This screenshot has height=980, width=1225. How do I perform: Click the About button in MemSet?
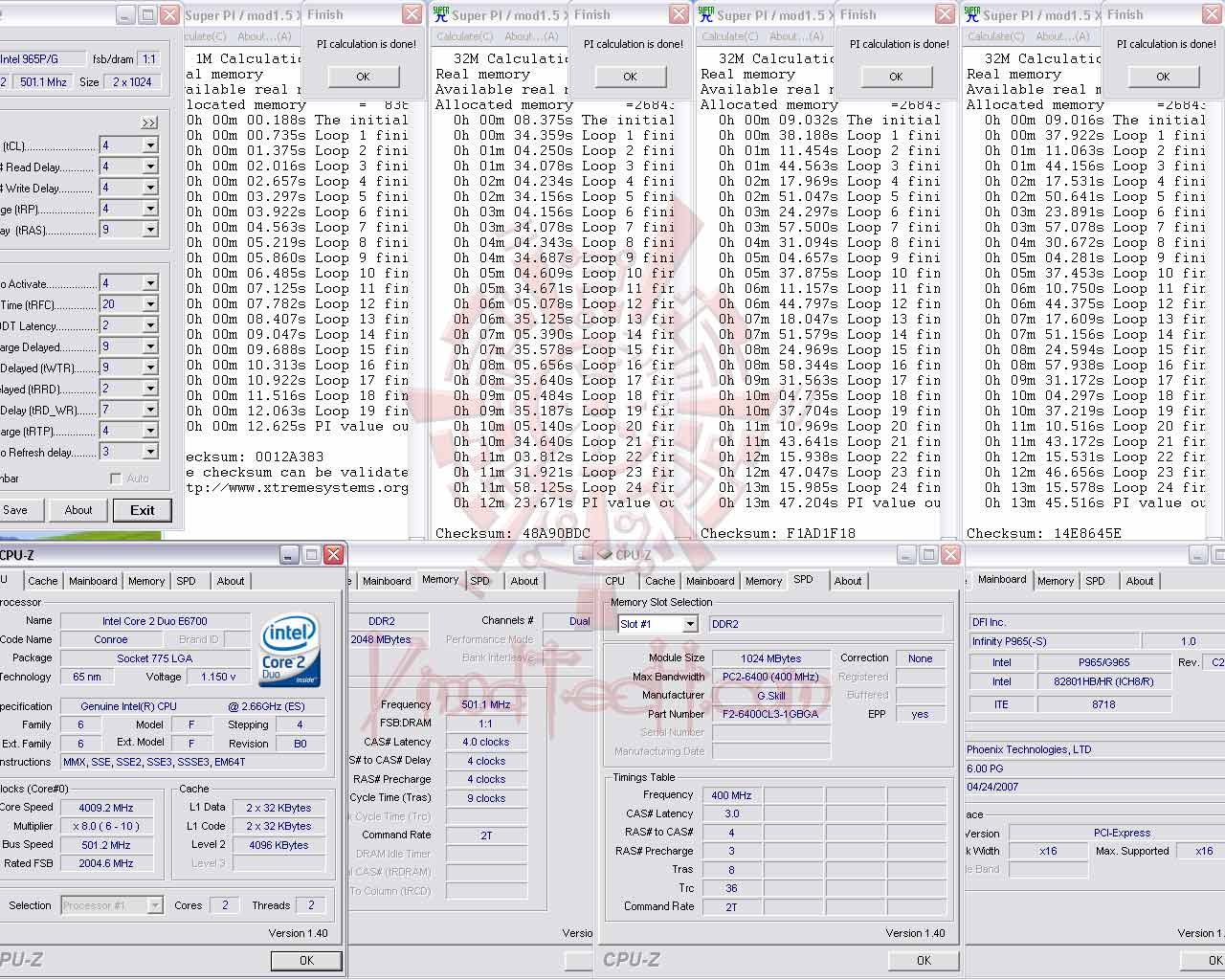(x=78, y=510)
